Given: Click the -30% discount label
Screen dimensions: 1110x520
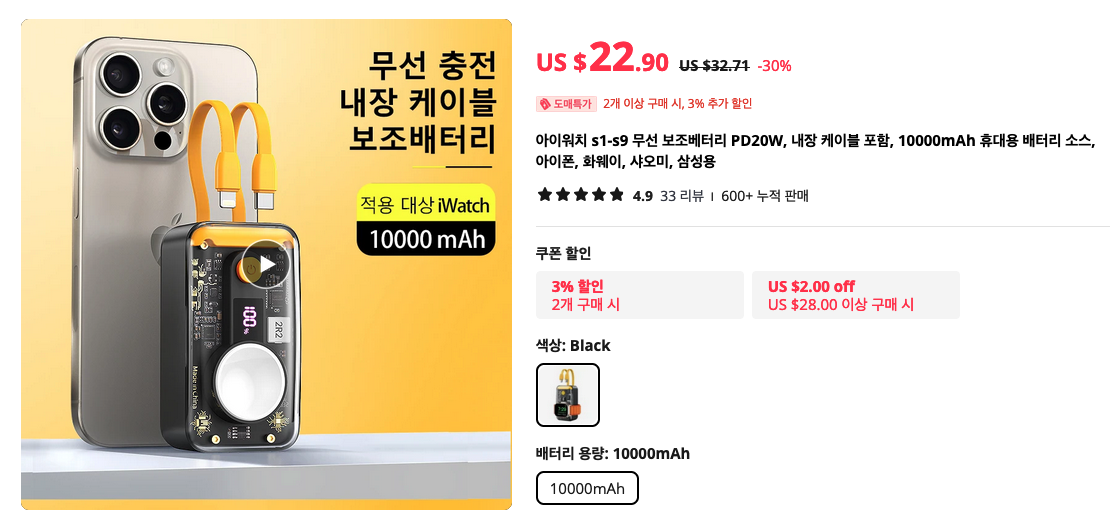Looking at the screenshot, I should click(774, 66).
